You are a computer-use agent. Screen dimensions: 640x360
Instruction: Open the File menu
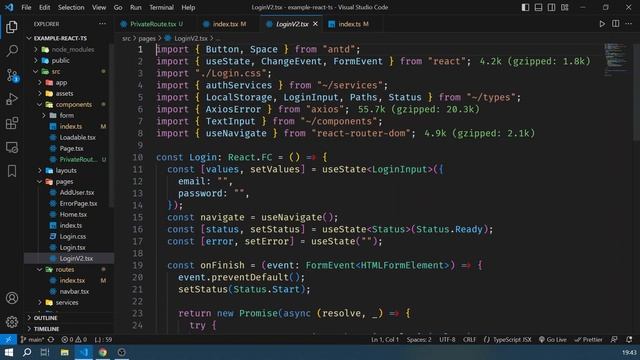tap(26, 7)
